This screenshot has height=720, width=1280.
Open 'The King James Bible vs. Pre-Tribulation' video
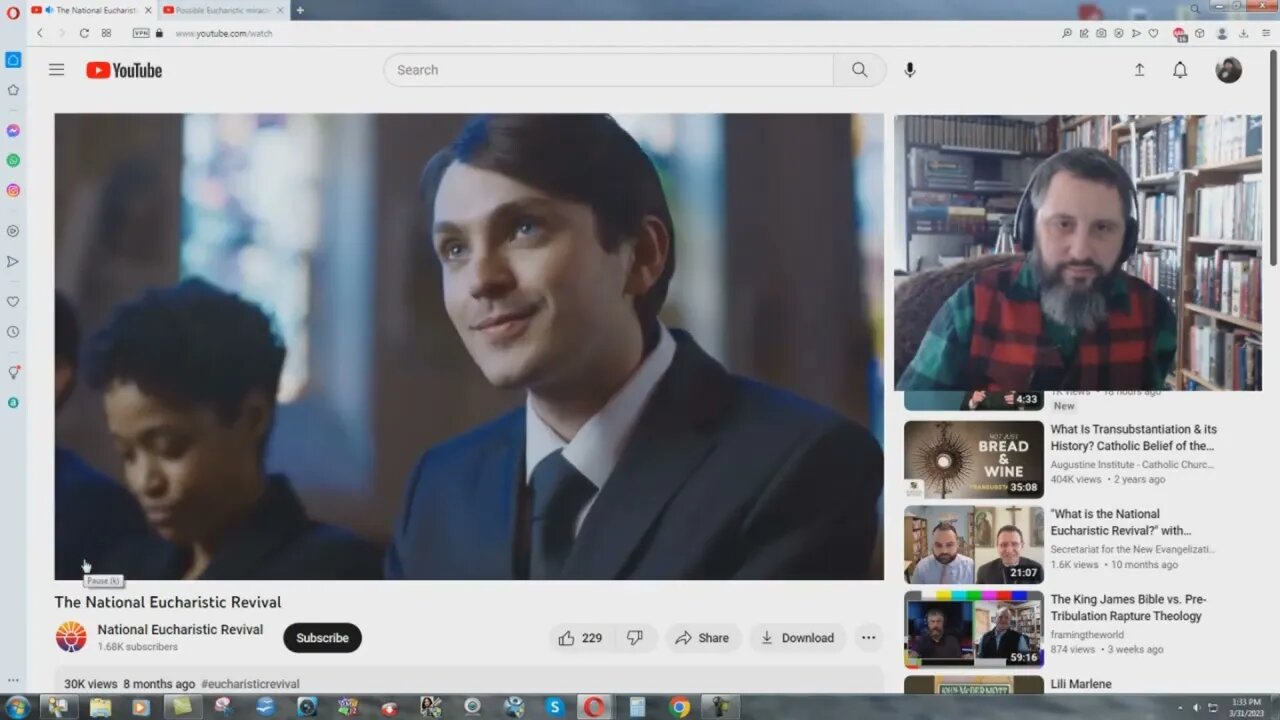pyautogui.click(x=1128, y=607)
